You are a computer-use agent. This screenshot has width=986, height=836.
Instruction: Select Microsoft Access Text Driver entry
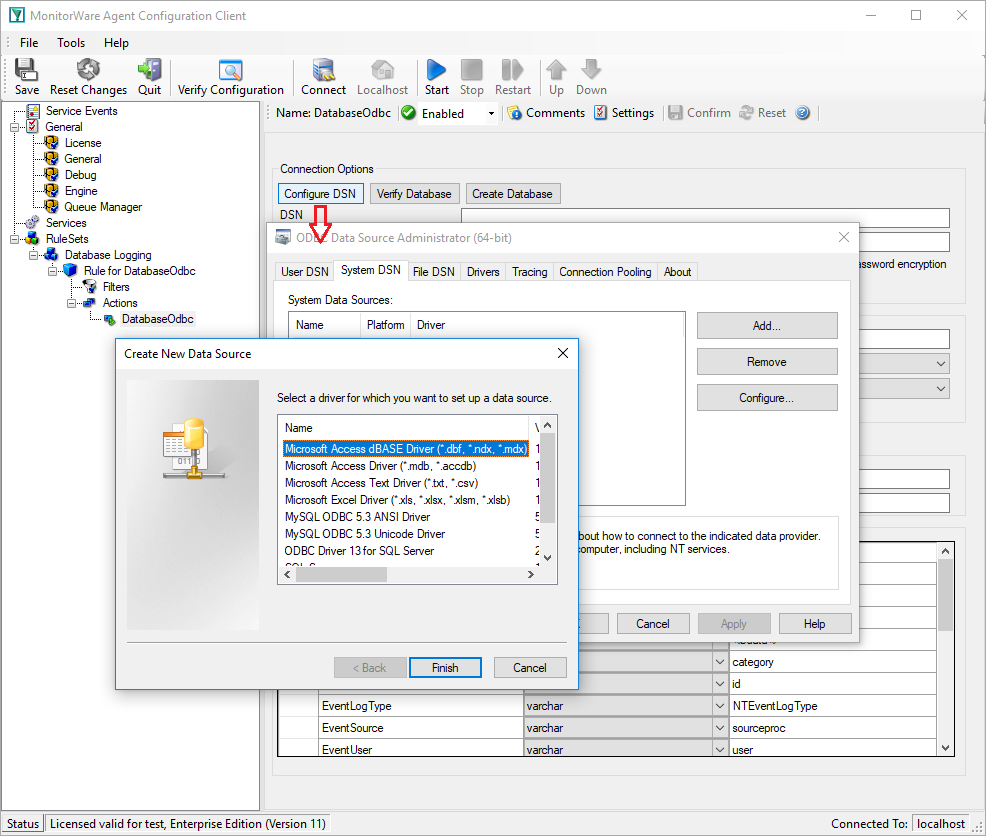click(x=381, y=482)
